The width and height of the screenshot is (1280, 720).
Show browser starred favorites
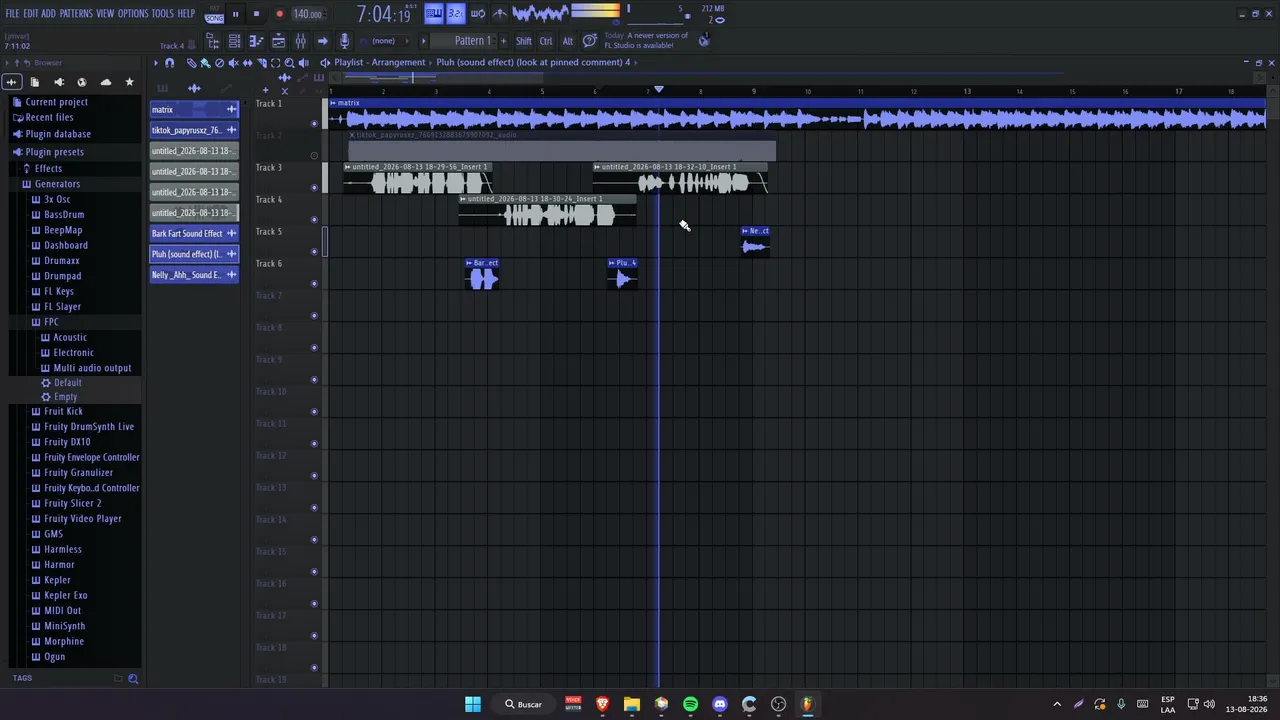(129, 82)
